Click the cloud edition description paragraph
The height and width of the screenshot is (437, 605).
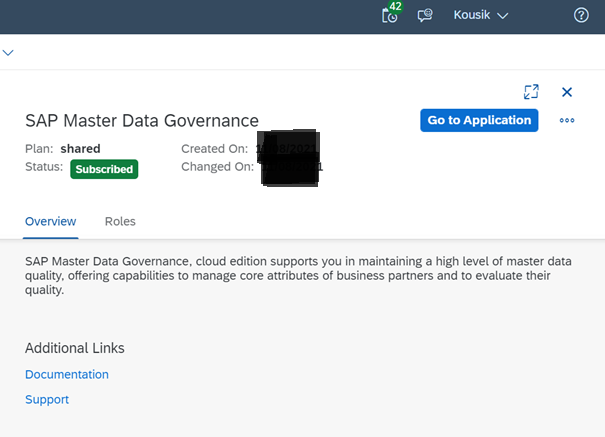[x=298, y=275]
